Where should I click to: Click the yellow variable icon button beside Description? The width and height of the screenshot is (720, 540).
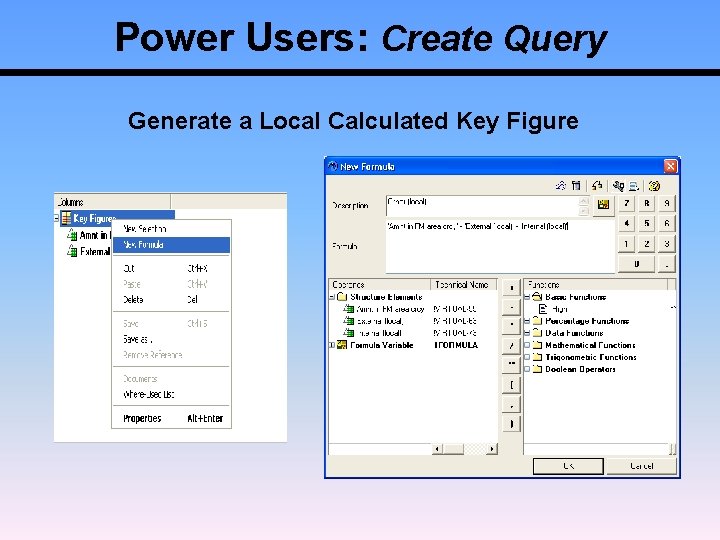click(x=603, y=205)
